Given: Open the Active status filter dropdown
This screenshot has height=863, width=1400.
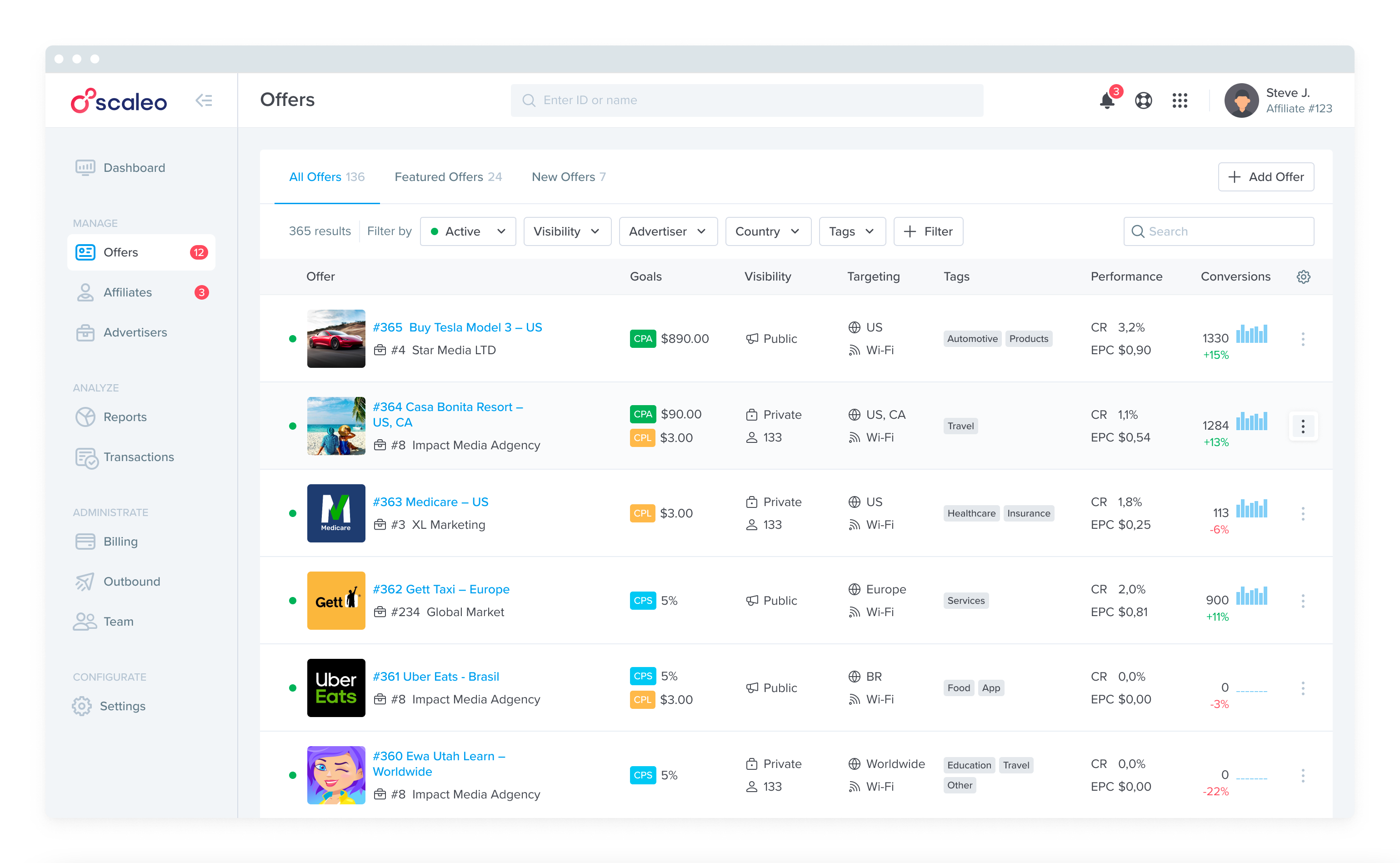Looking at the screenshot, I should (x=468, y=231).
